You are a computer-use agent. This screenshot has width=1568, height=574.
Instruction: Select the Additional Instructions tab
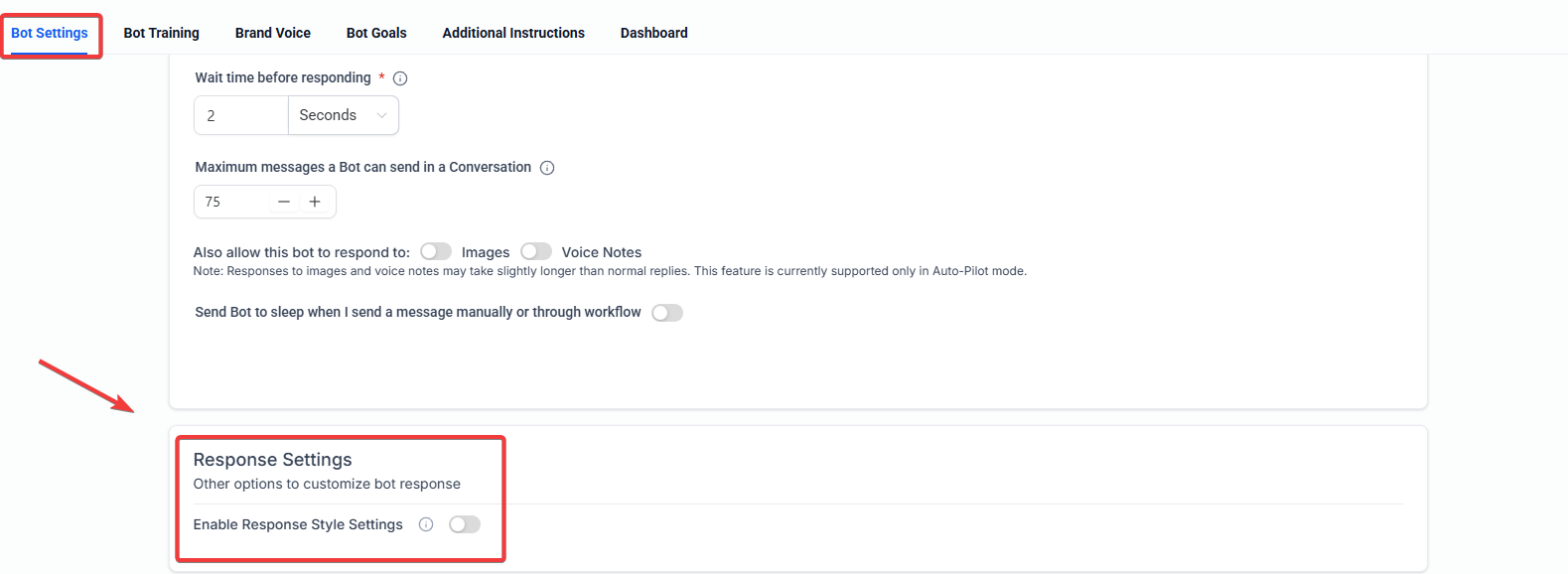coord(513,33)
